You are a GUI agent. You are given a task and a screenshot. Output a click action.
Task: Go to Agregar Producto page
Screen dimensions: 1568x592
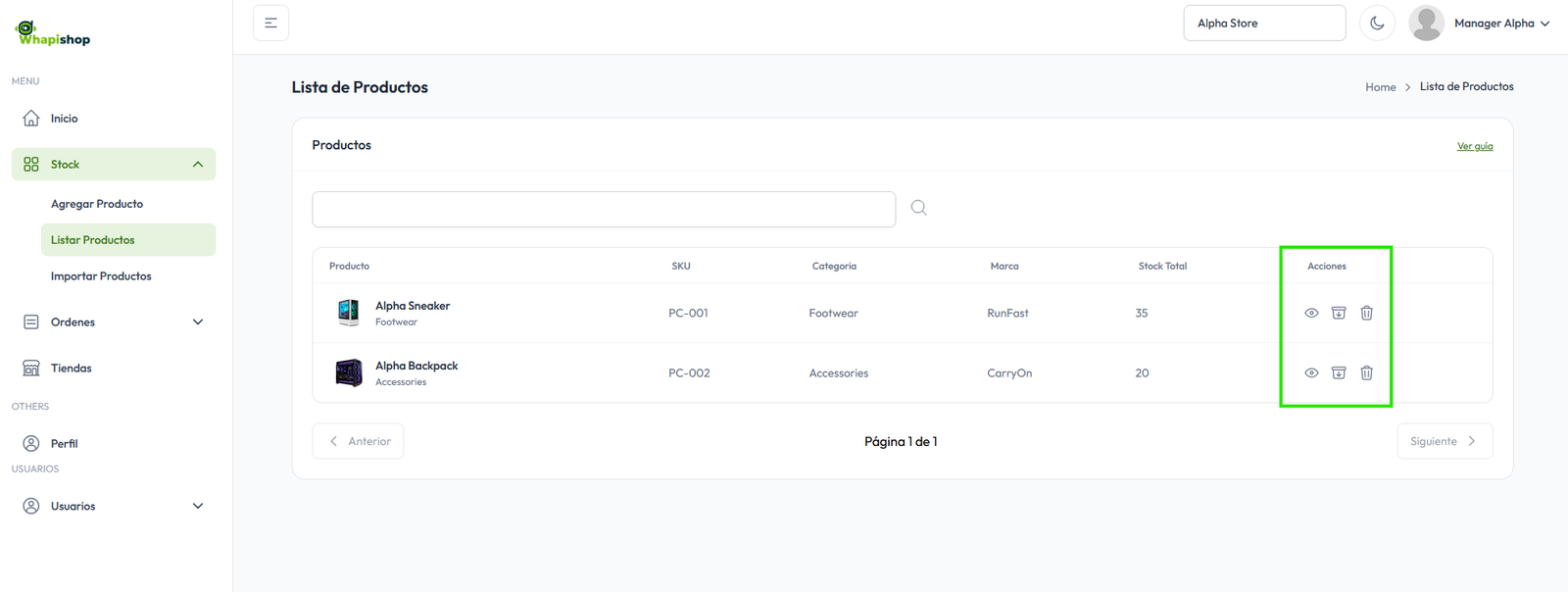pyautogui.click(x=97, y=204)
